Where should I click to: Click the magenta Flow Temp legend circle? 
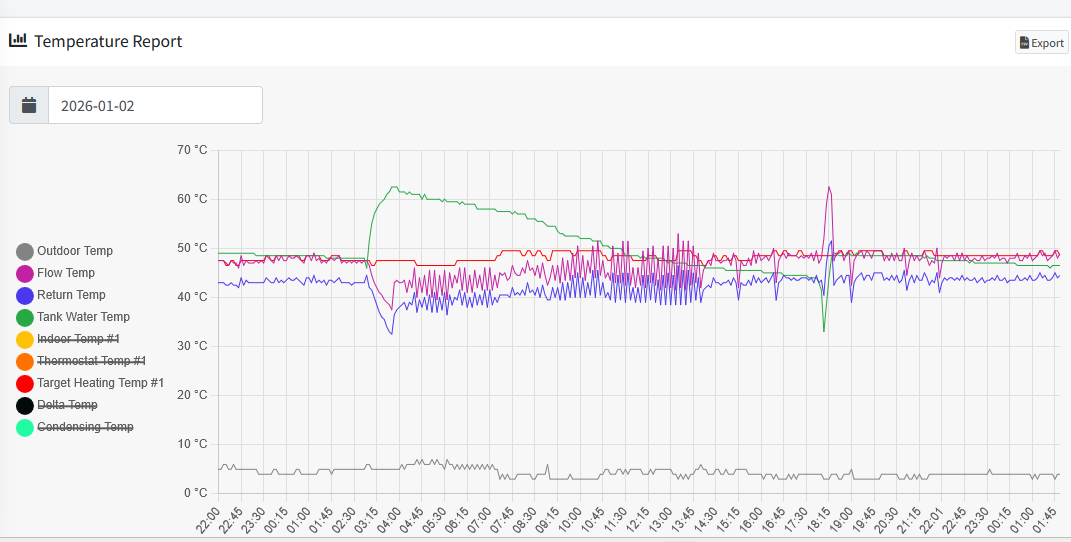coord(25,274)
